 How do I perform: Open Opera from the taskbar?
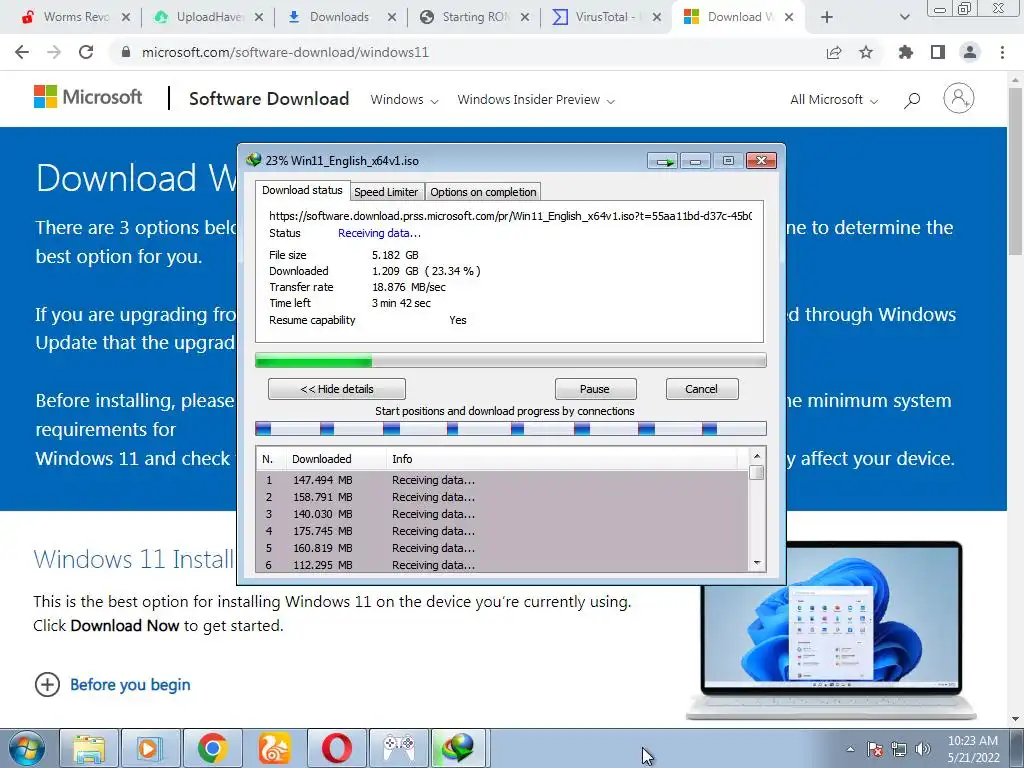[x=336, y=748]
